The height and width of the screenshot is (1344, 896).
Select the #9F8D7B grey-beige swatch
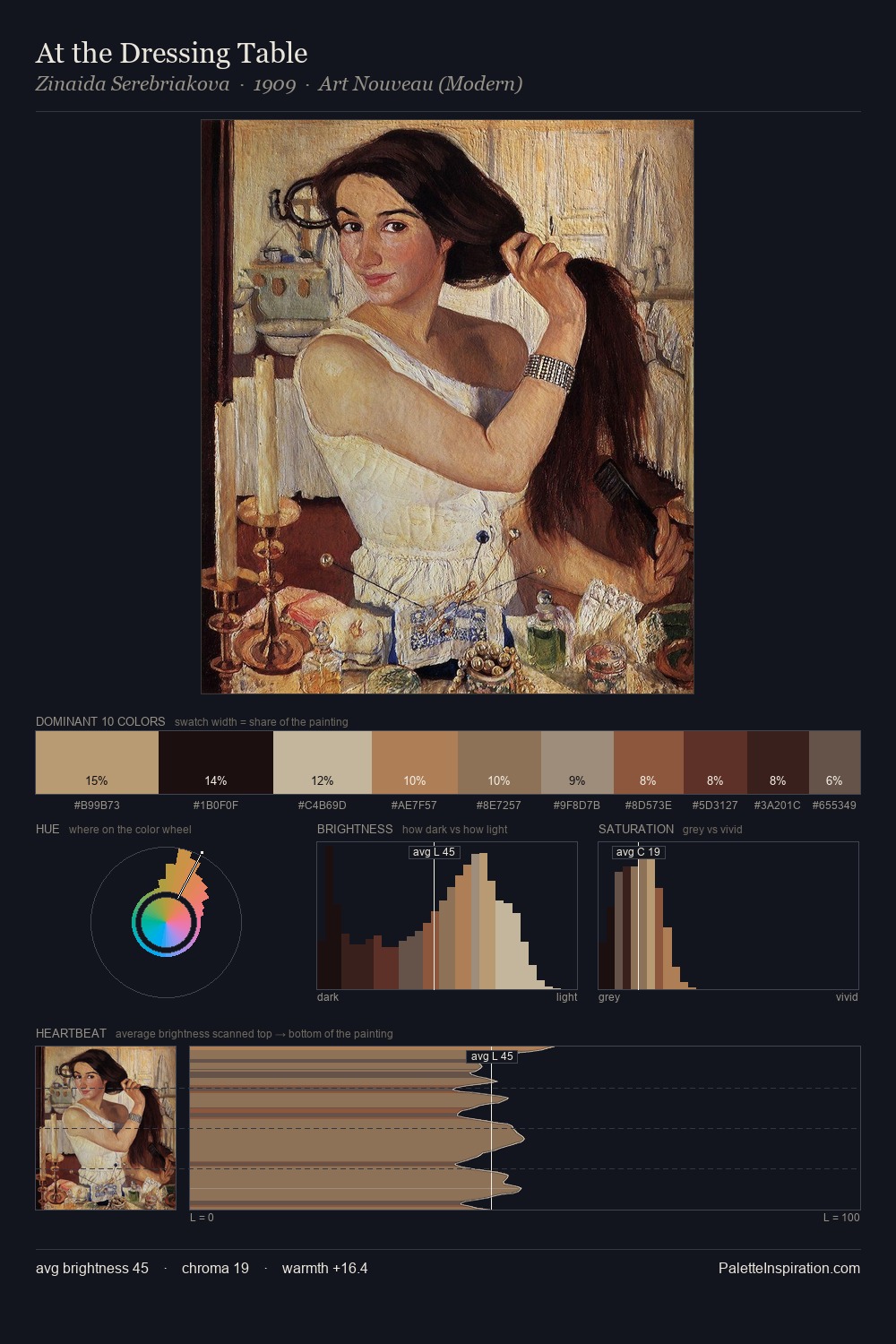pyautogui.click(x=577, y=762)
